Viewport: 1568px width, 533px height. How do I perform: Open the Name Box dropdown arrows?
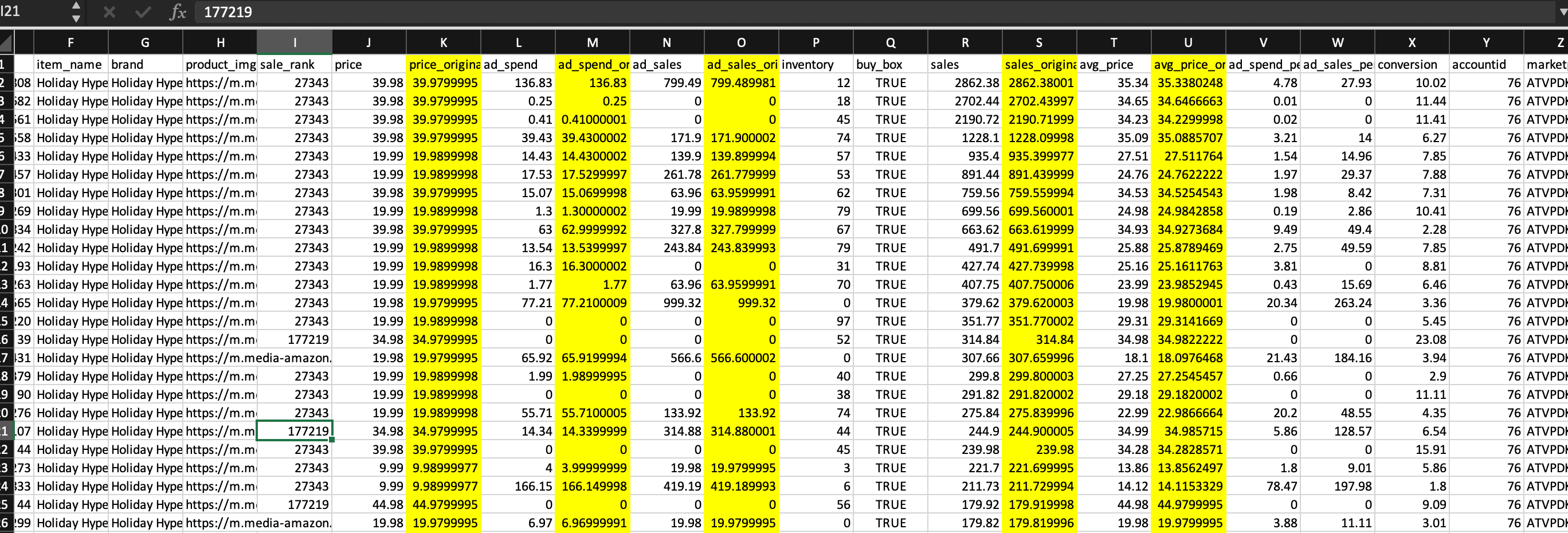(76, 12)
